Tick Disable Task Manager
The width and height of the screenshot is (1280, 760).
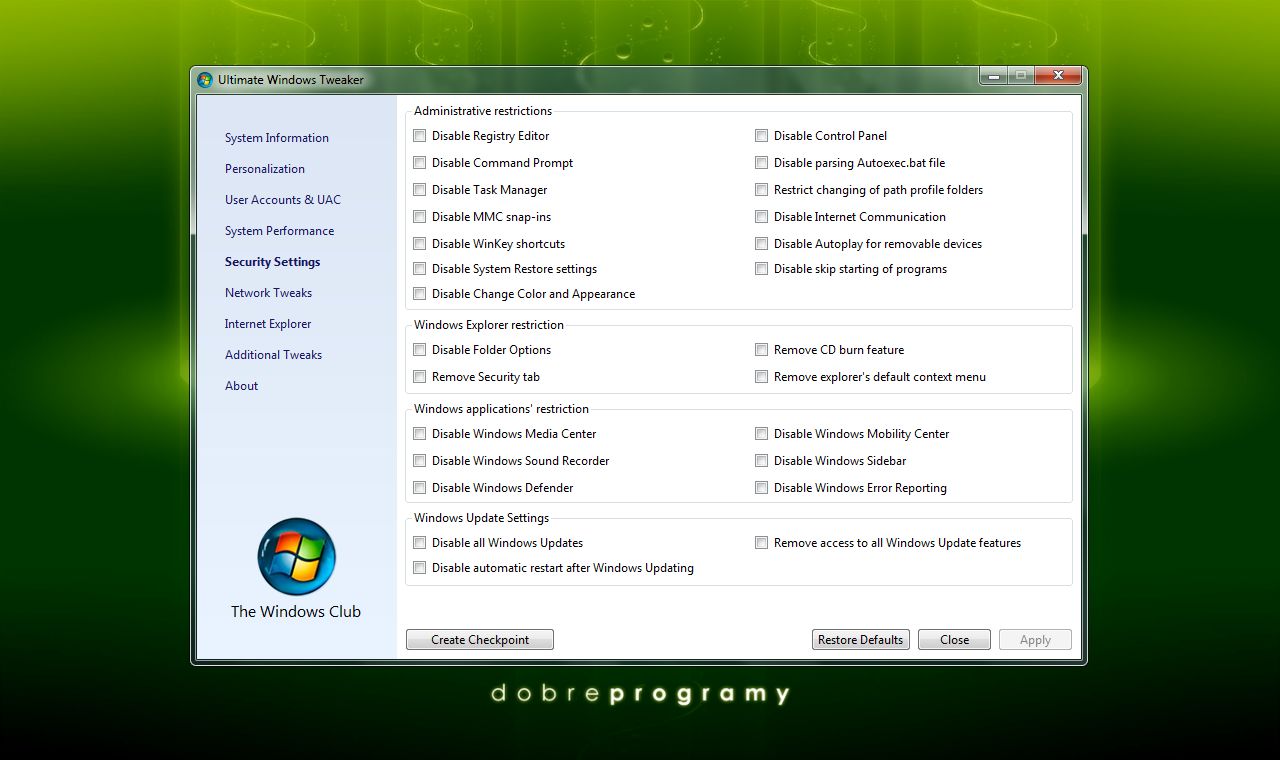click(x=420, y=190)
